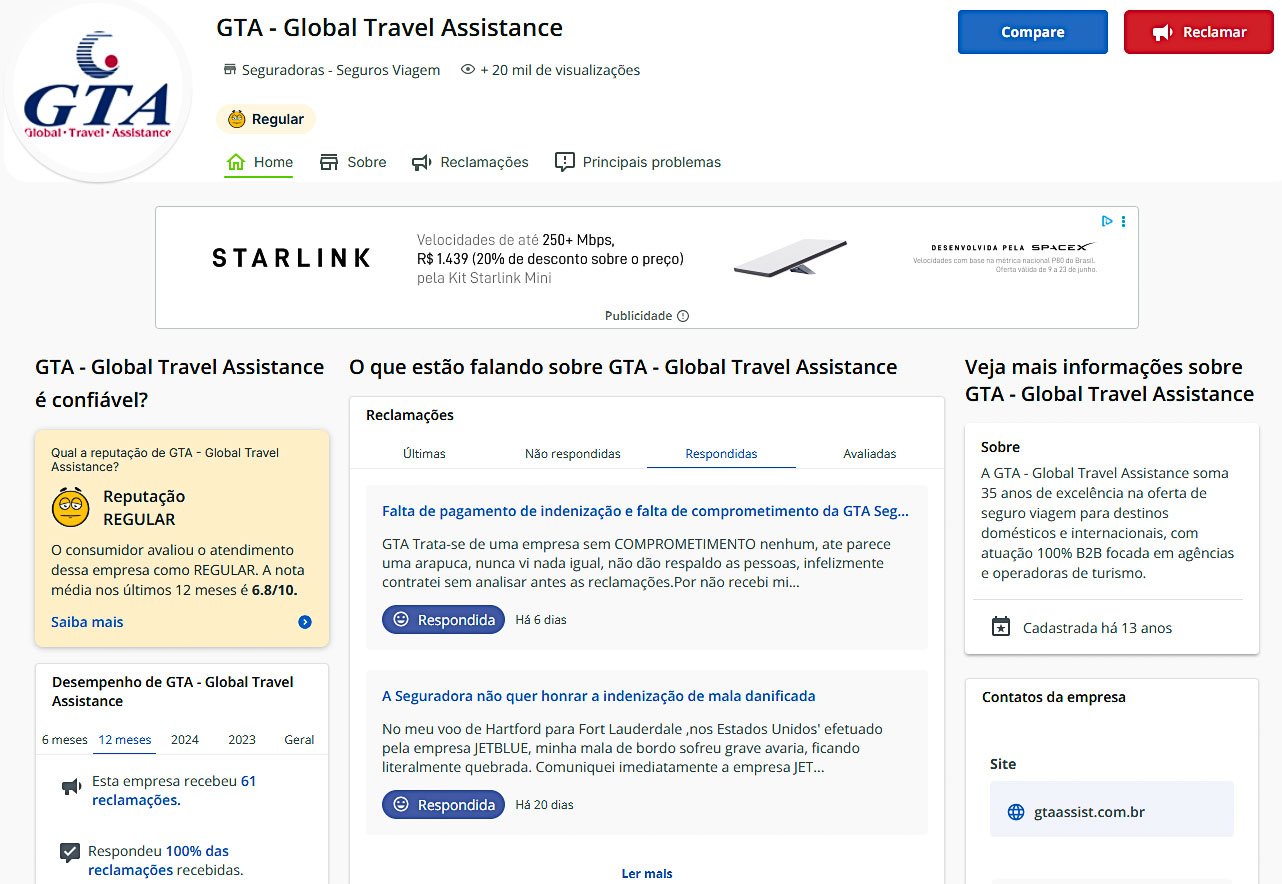Image resolution: width=1282 pixels, height=884 pixels.
Task: Switch to the Não respondidas tab
Action: tap(573, 454)
